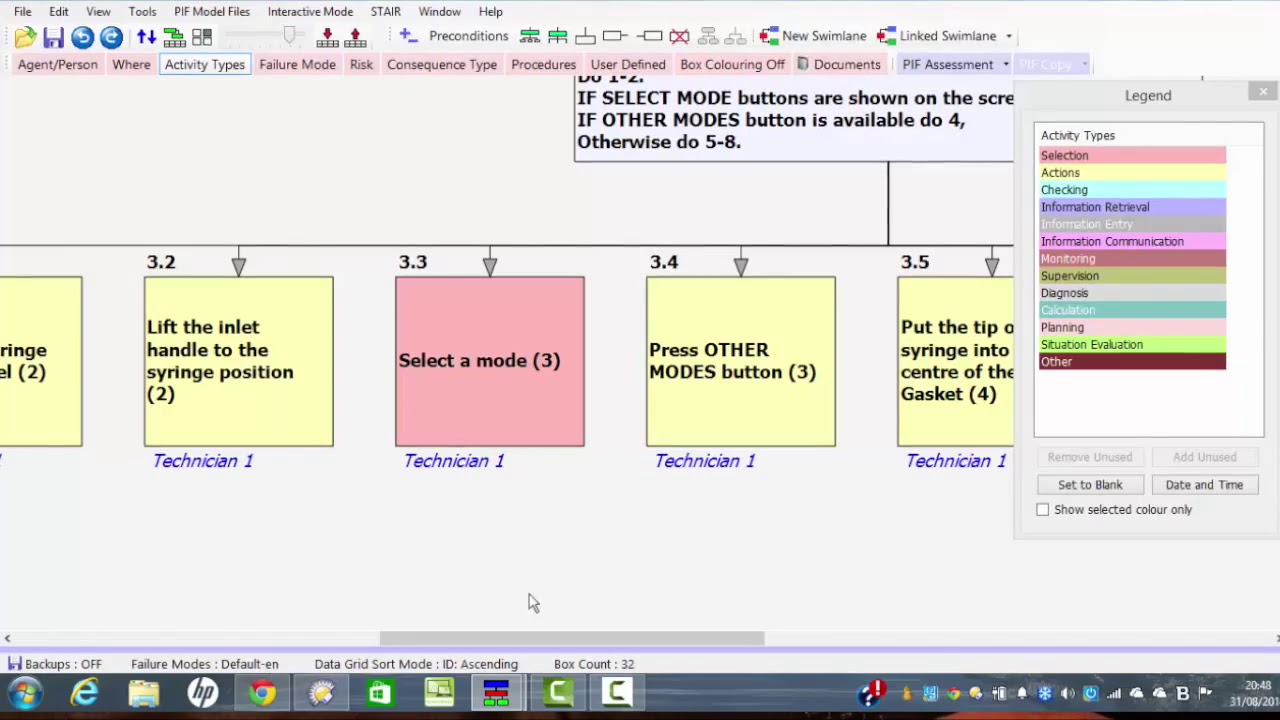
Task: Open Google Chrome from the taskbar
Action: pyautogui.click(x=262, y=693)
